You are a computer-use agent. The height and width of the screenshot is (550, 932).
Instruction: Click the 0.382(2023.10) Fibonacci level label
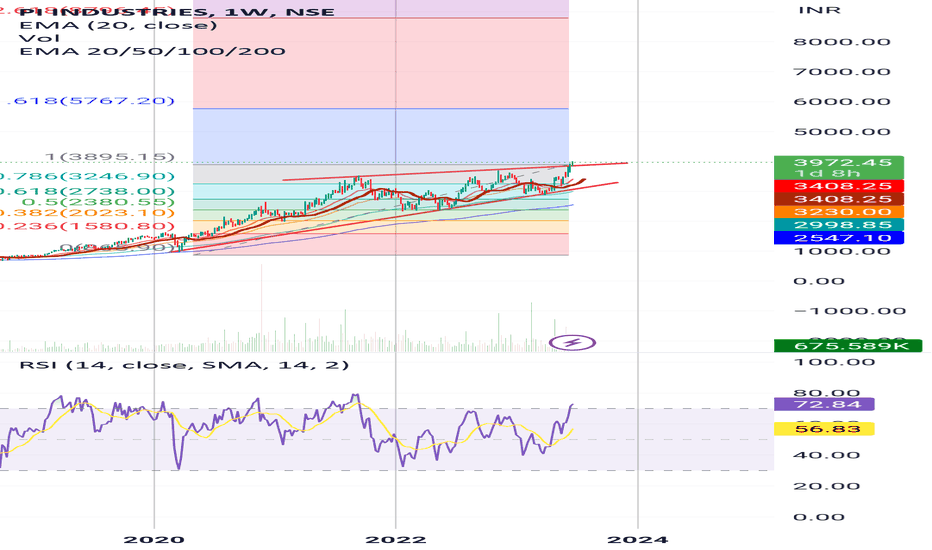(87, 213)
